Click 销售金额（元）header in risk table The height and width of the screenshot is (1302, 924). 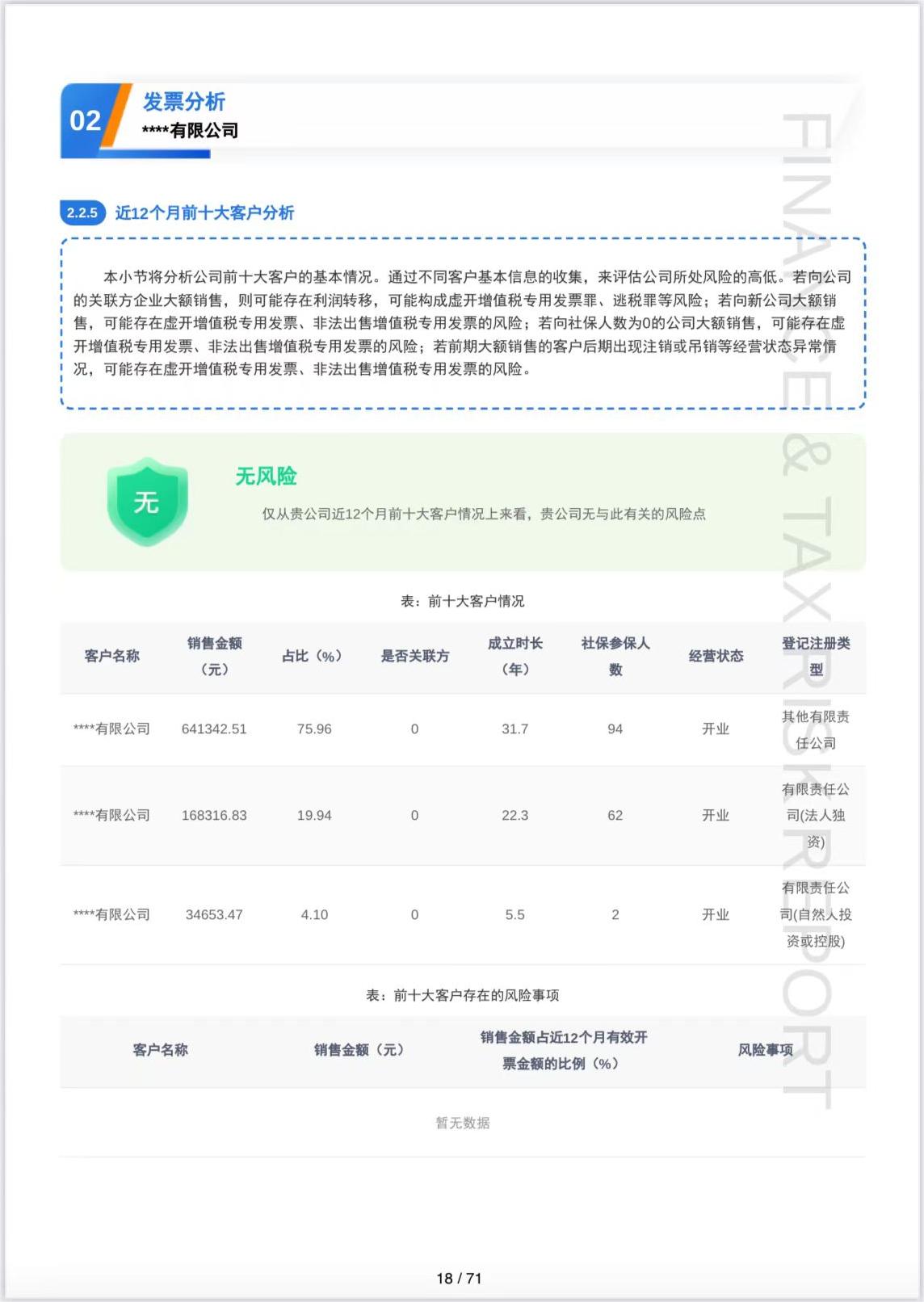click(359, 1050)
